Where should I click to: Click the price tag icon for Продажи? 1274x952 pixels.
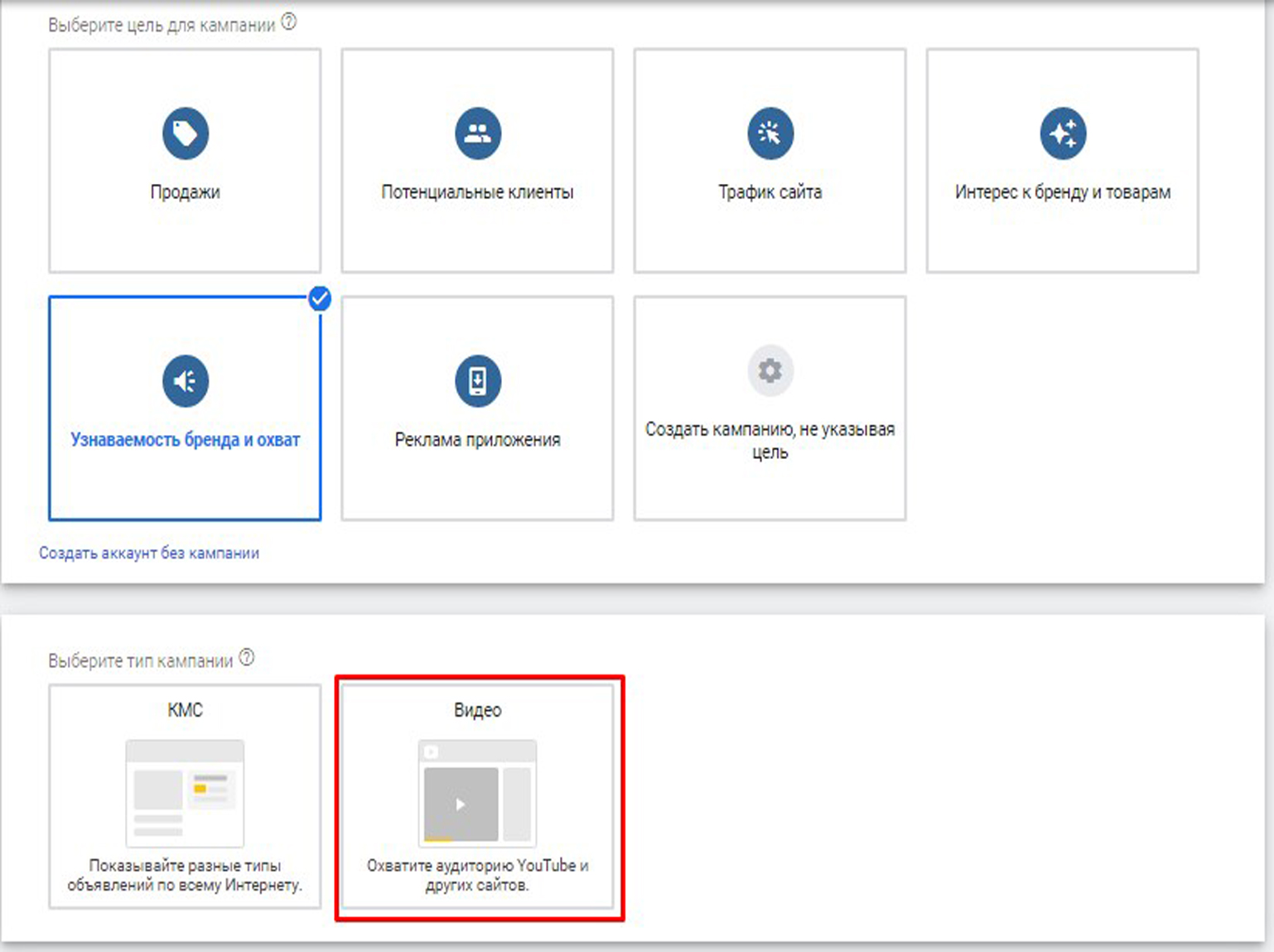185,133
